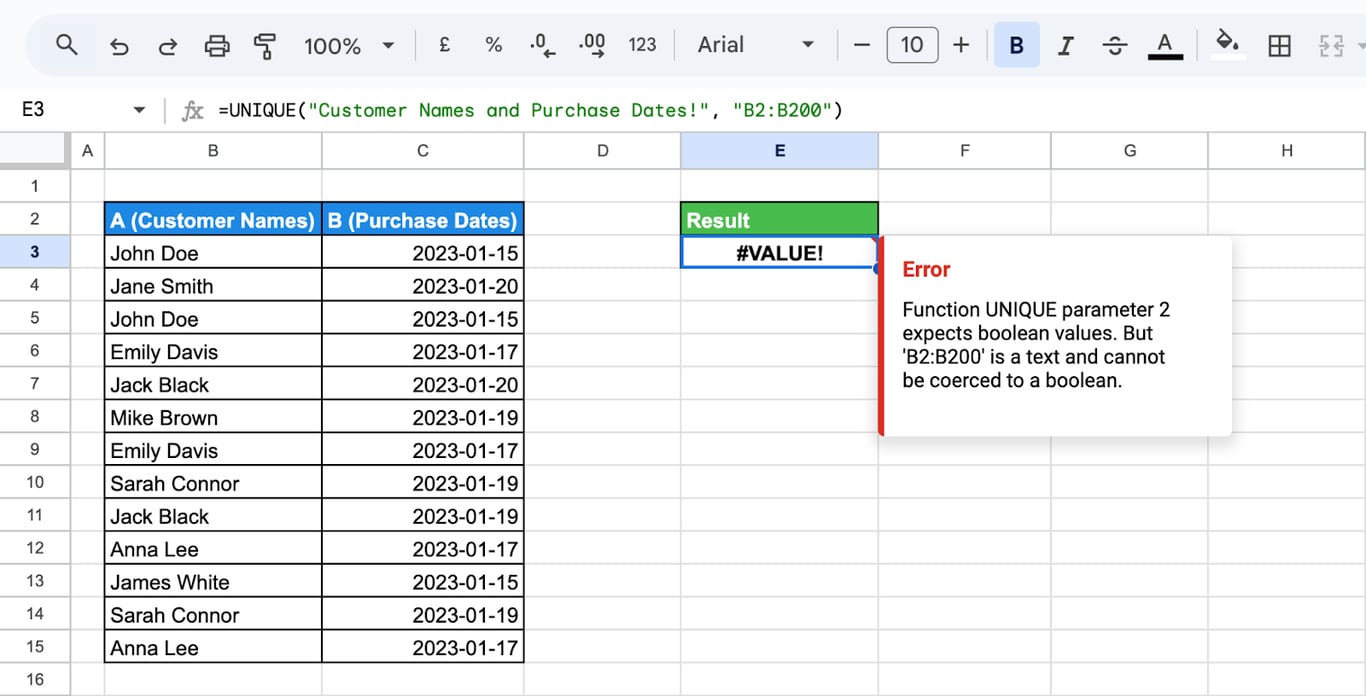Decrease decimal places
Image resolution: width=1366 pixels, height=696 pixels.
click(542, 45)
